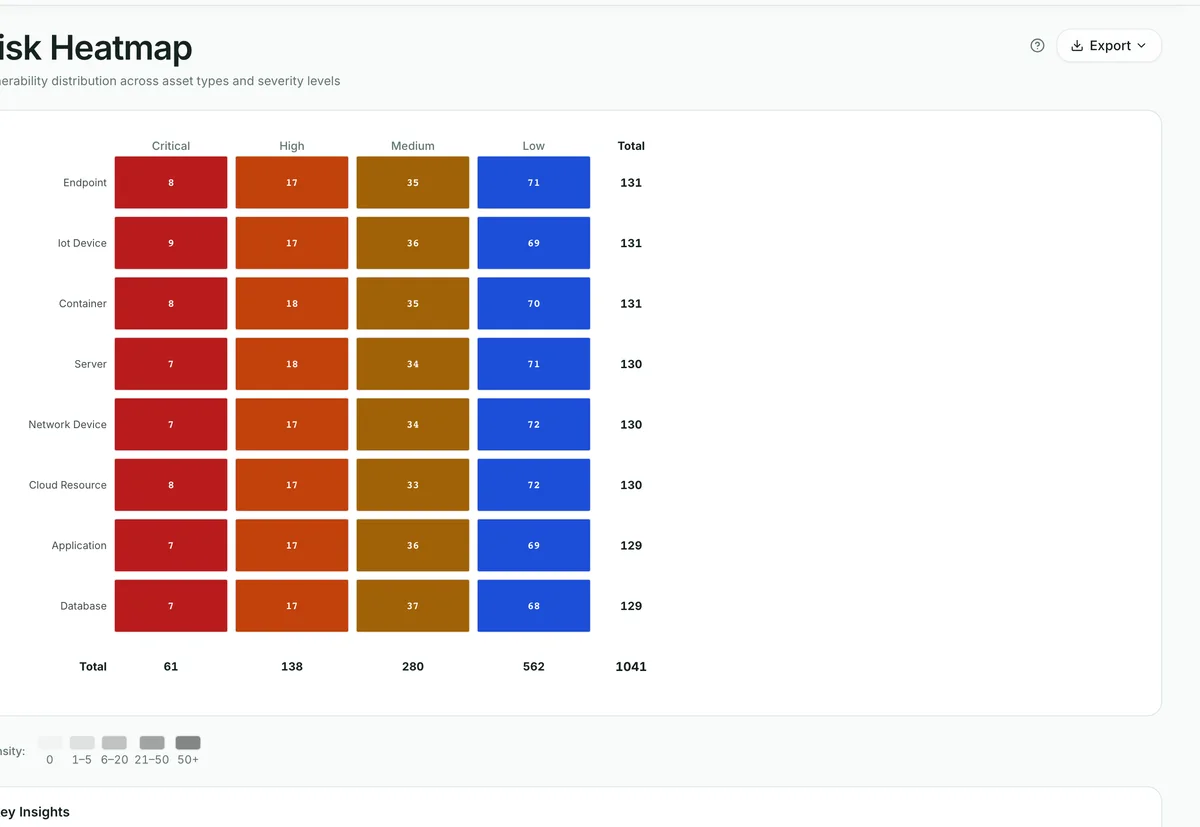The image size is (1200, 827).
Task: Click Network Device Critical cell
Action: pos(171,425)
